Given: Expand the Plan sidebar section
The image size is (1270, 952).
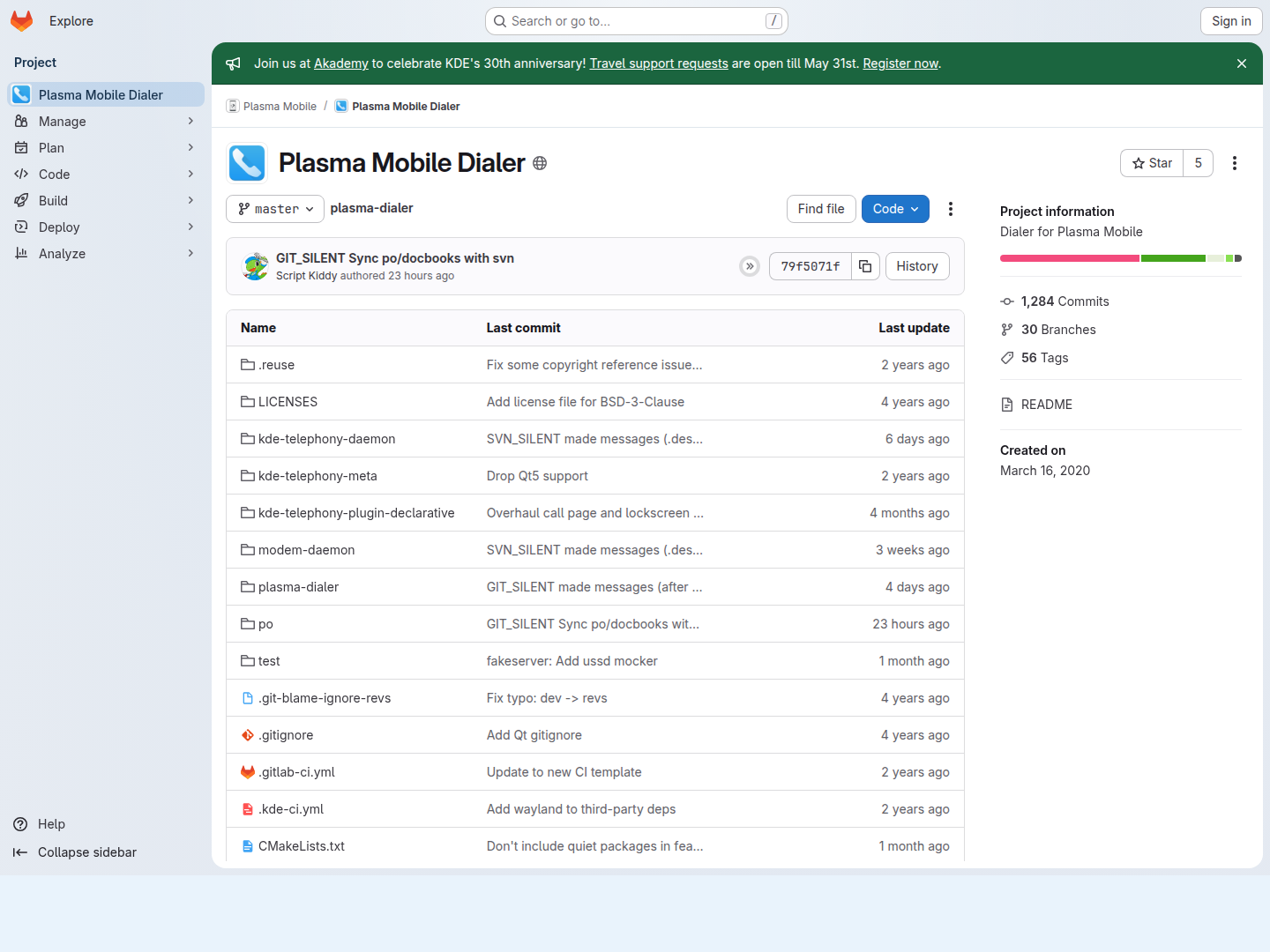Looking at the screenshot, I should point(106,148).
